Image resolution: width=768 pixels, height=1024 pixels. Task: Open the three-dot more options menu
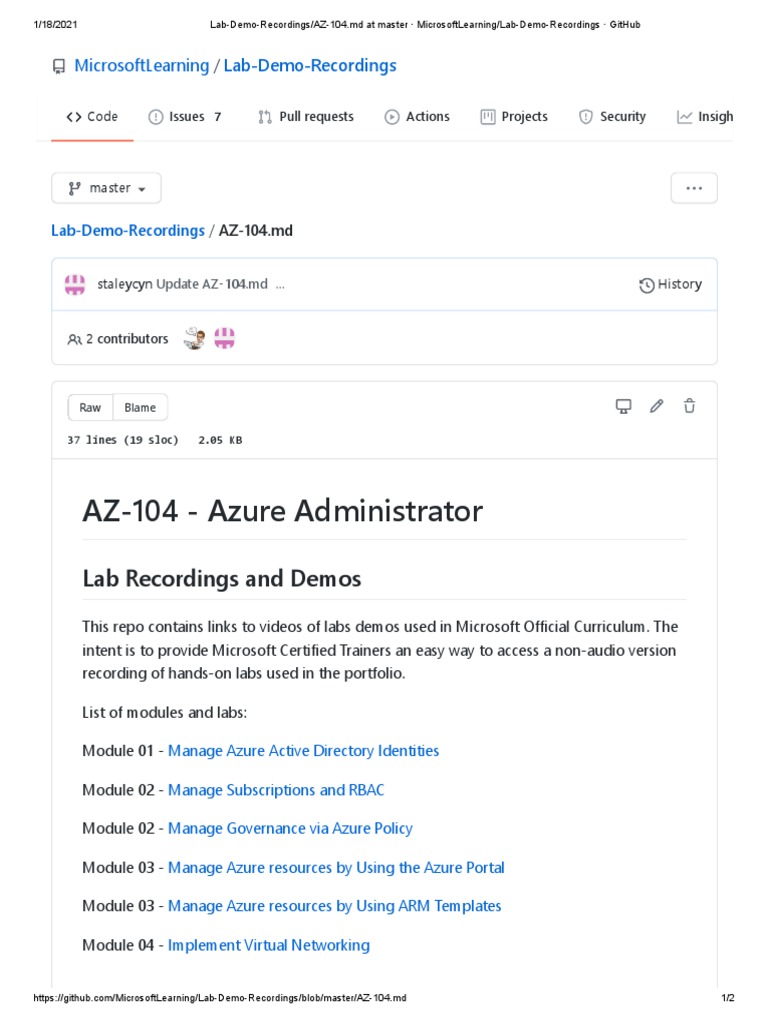694,188
